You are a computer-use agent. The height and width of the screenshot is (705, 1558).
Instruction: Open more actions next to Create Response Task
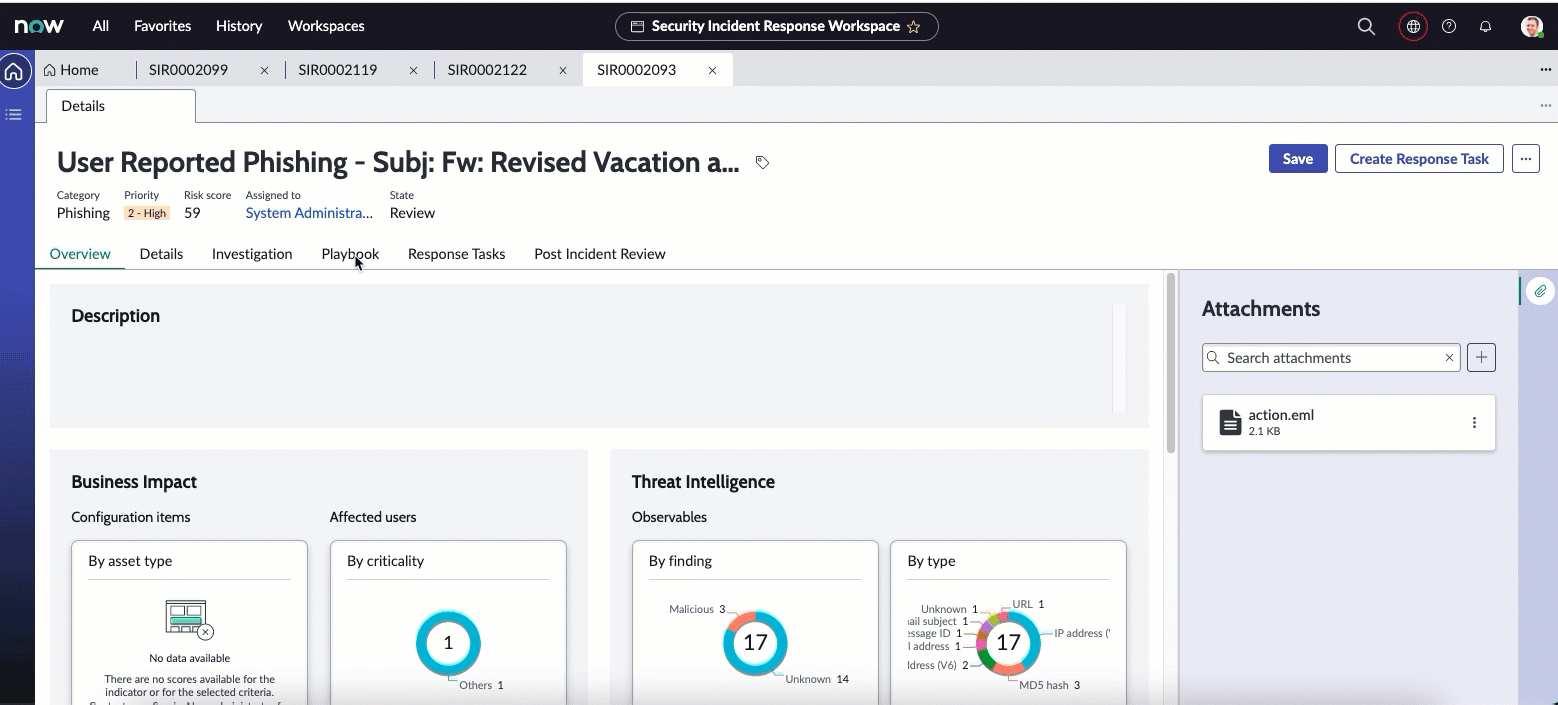pos(1525,158)
